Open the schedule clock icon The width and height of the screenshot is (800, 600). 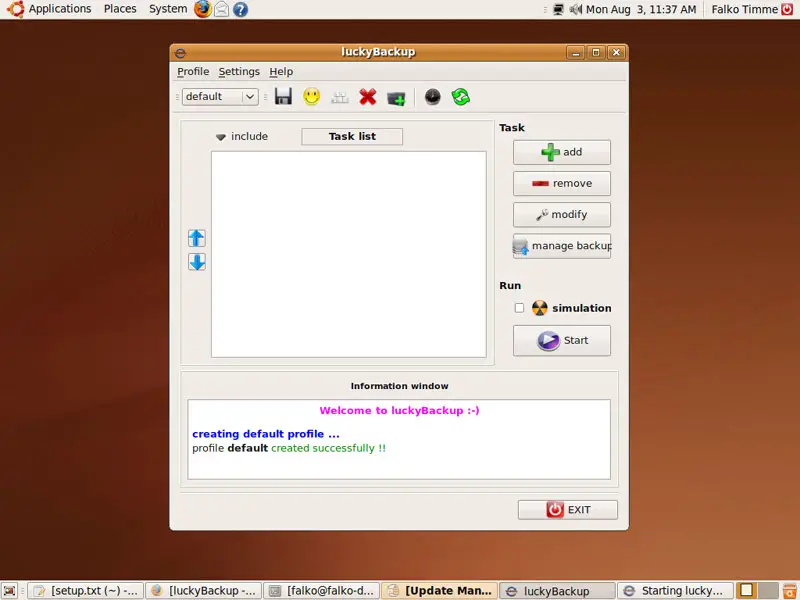point(432,96)
